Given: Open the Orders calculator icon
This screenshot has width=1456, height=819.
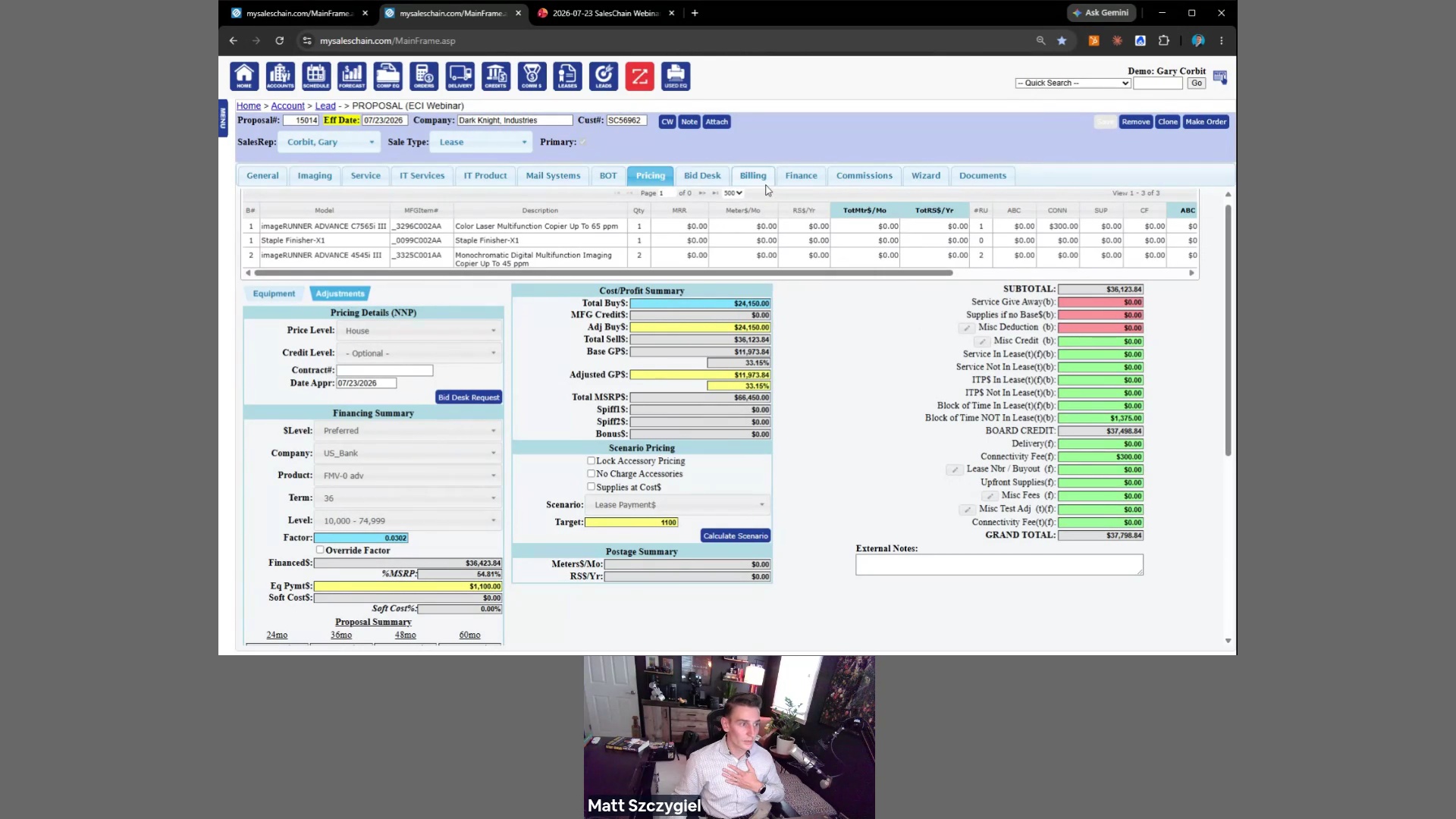Looking at the screenshot, I should (x=424, y=76).
